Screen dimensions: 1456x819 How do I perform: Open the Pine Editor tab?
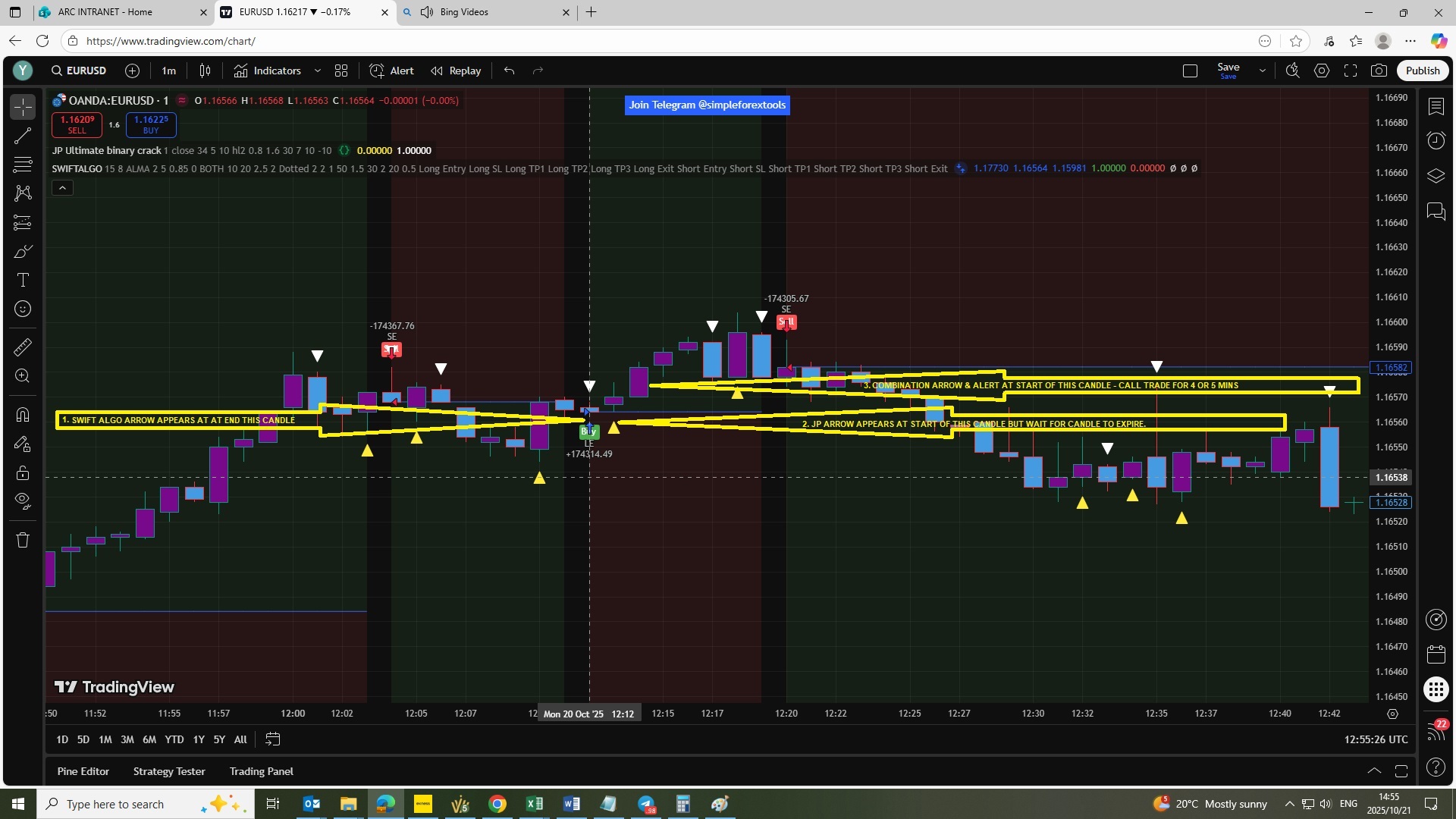[x=83, y=771]
